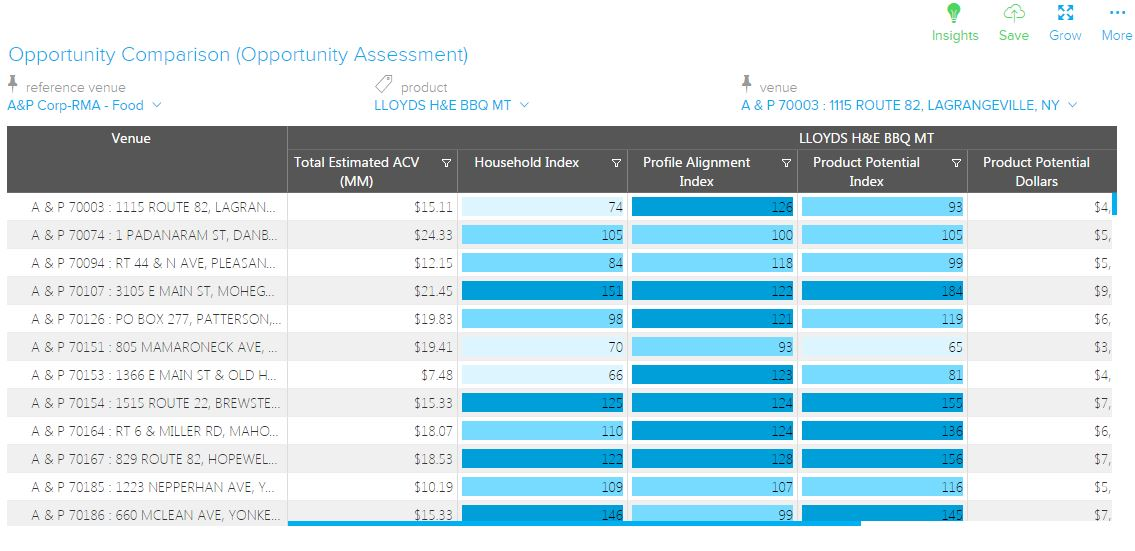Open filter on Total Estimated ACV column
Screen dimensions: 1135x551
pos(446,163)
